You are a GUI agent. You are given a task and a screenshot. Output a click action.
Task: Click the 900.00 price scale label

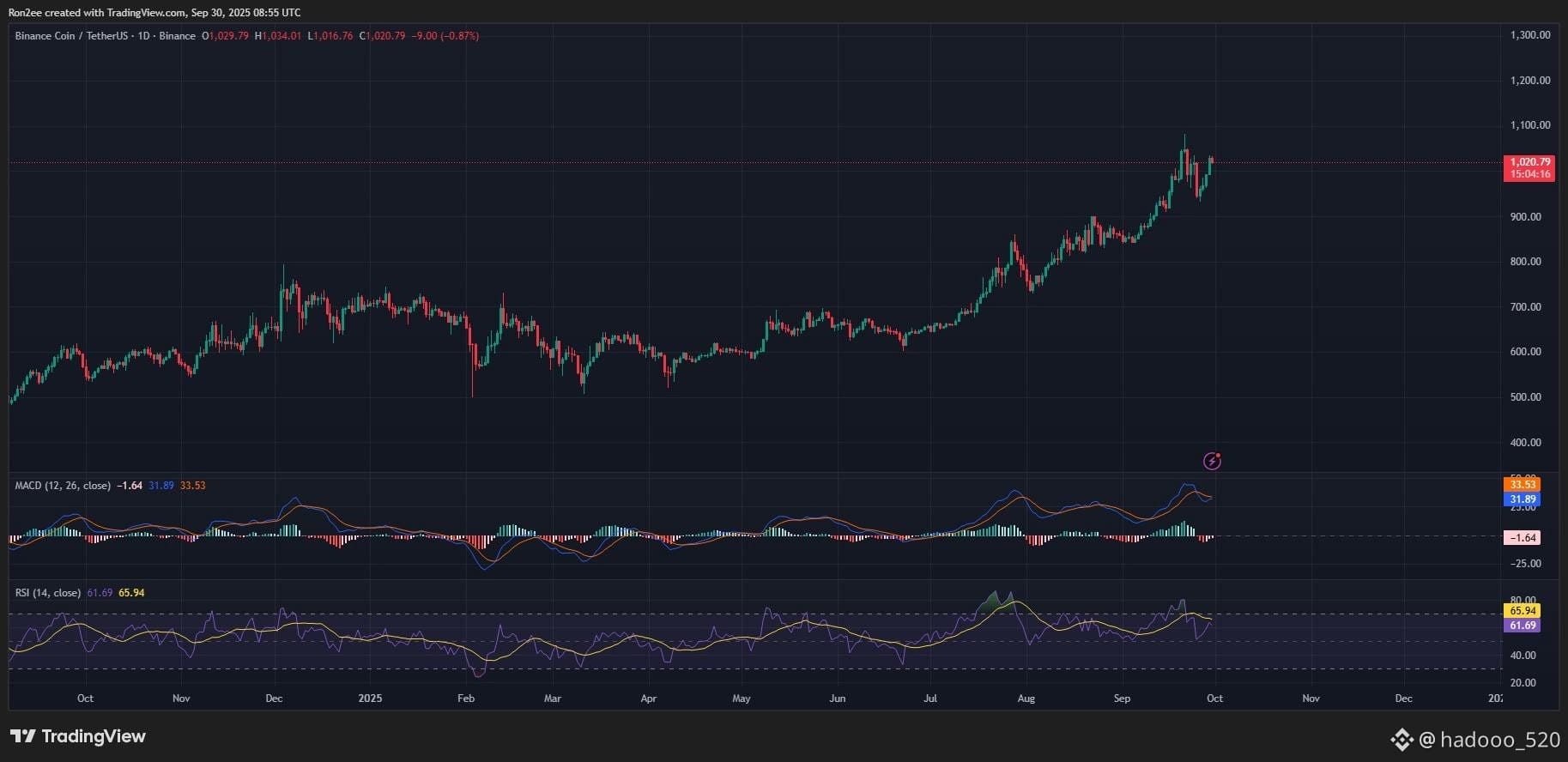(x=1526, y=217)
